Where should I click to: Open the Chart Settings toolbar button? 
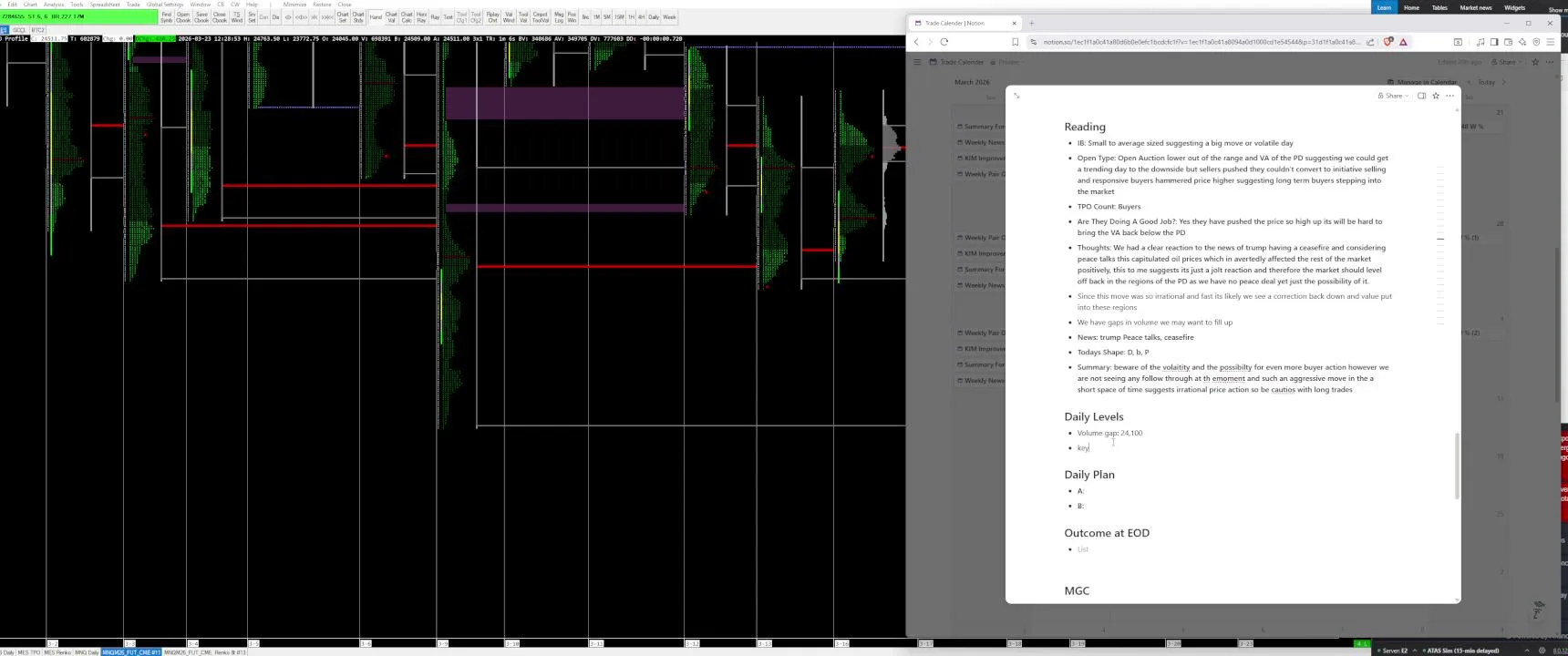coord(343,17)
